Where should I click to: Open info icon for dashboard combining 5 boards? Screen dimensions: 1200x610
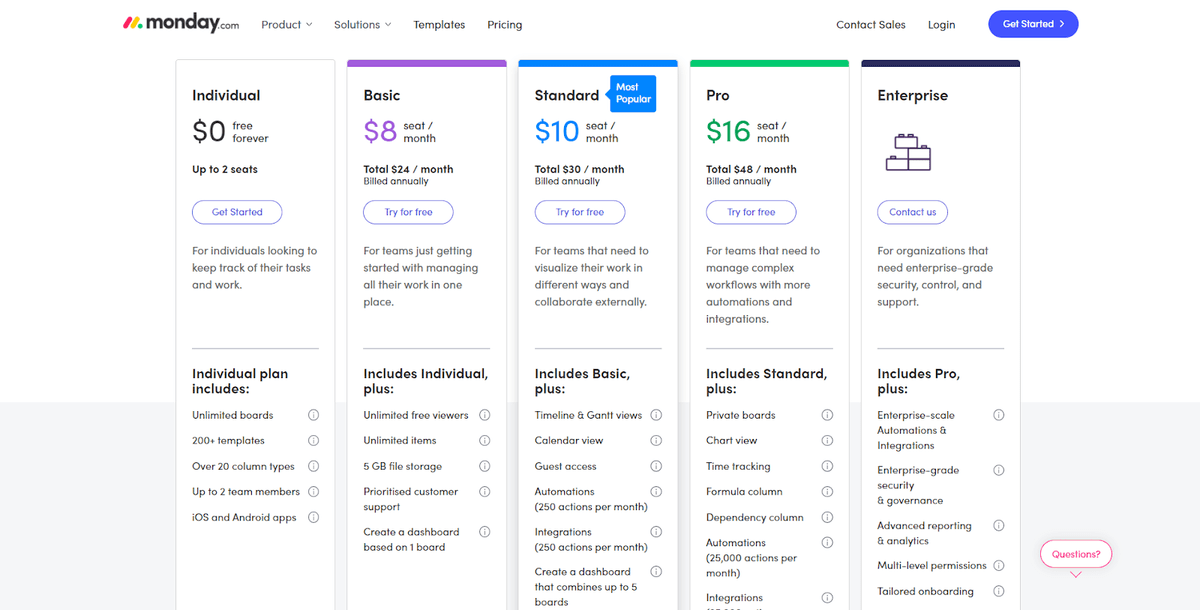coord(656,572)
